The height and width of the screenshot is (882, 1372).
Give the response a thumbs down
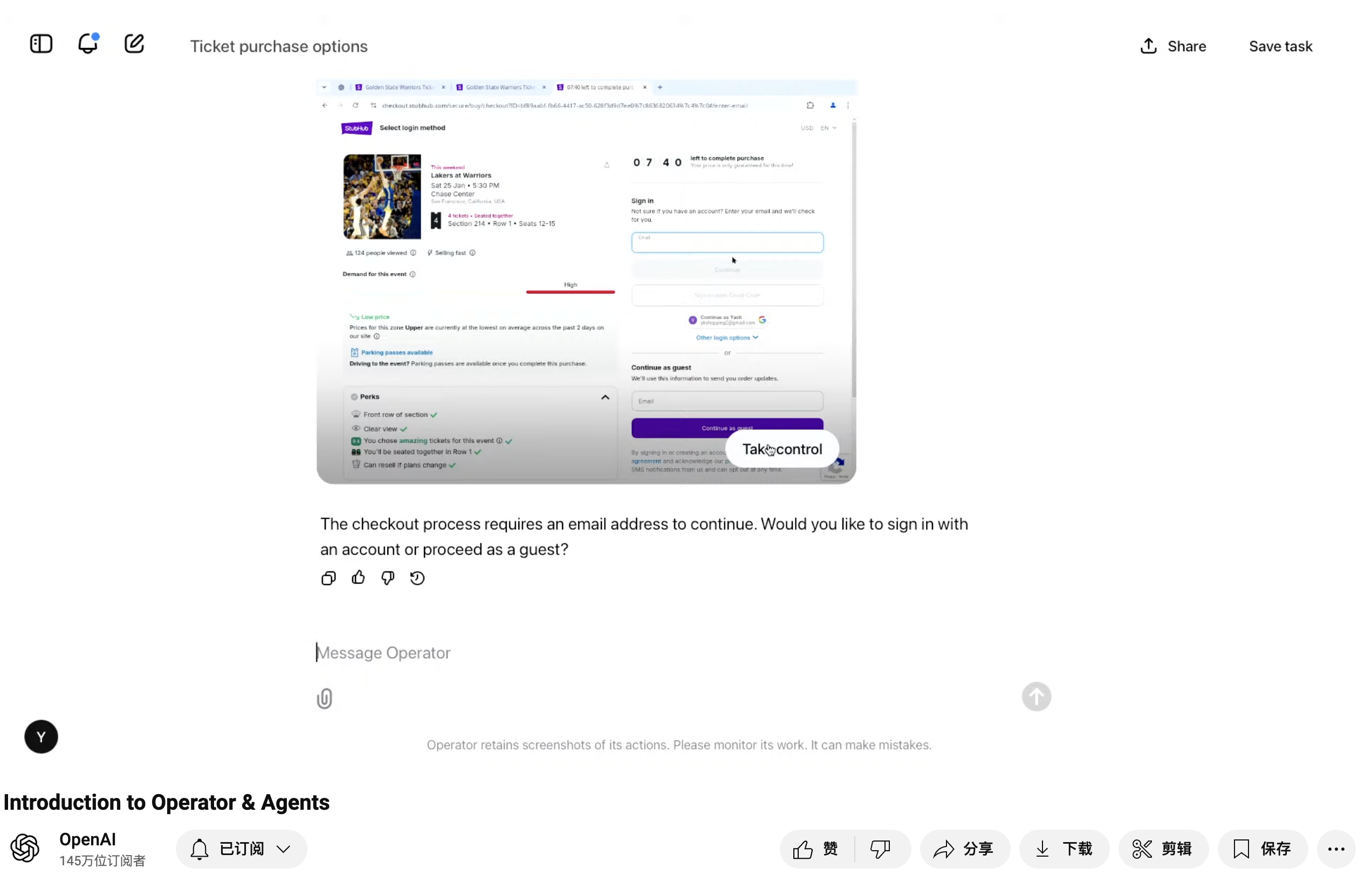tap(388, 578)
